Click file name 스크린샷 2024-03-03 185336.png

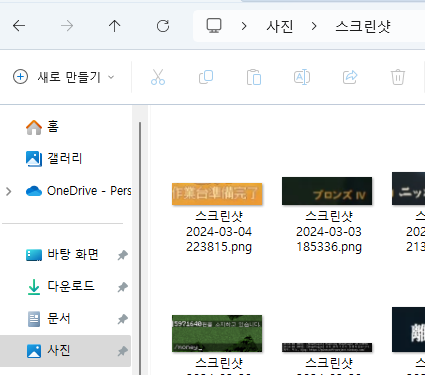[x=329, y=232]
